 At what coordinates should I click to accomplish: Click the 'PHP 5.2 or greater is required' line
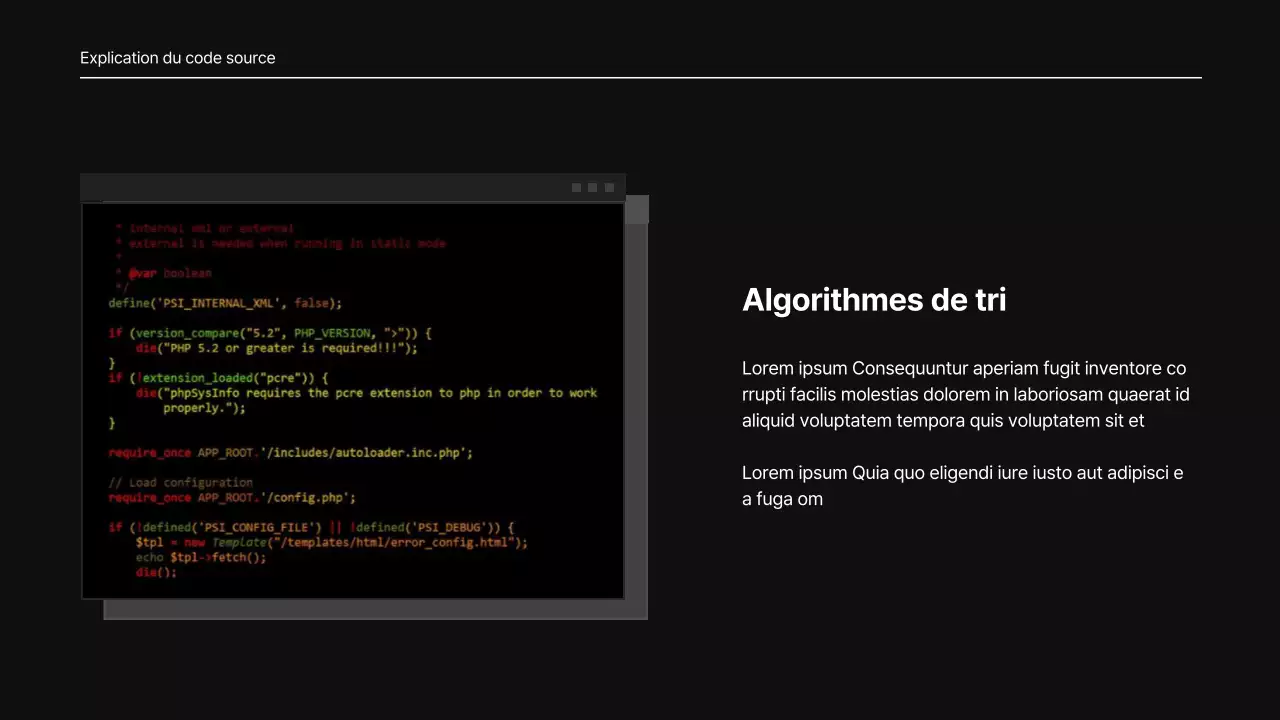[x=276, y=348]
